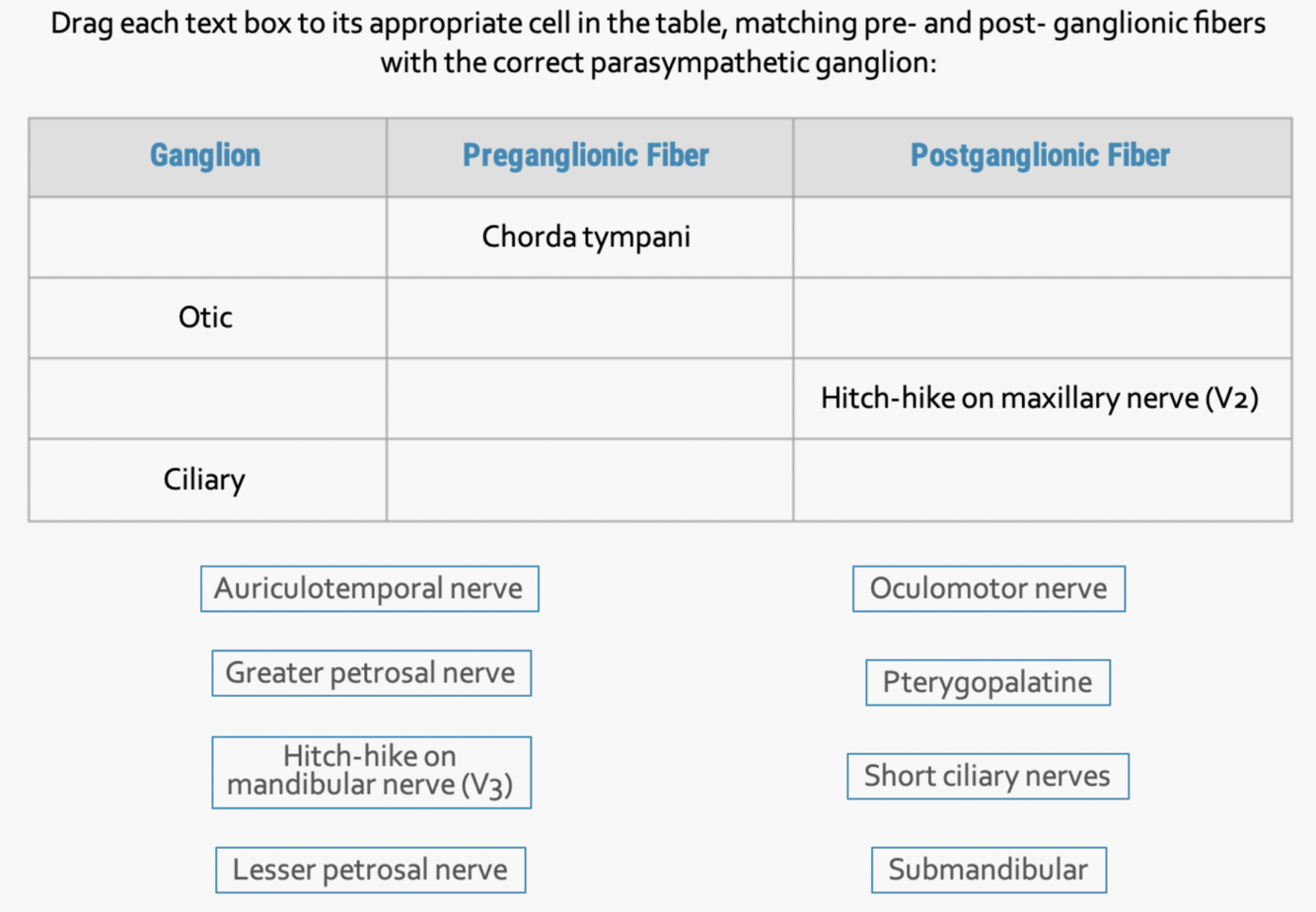Select the Auriculotemporal nerve text box
The width and height of the screenshot is (1316, 912).
point(370,588)
